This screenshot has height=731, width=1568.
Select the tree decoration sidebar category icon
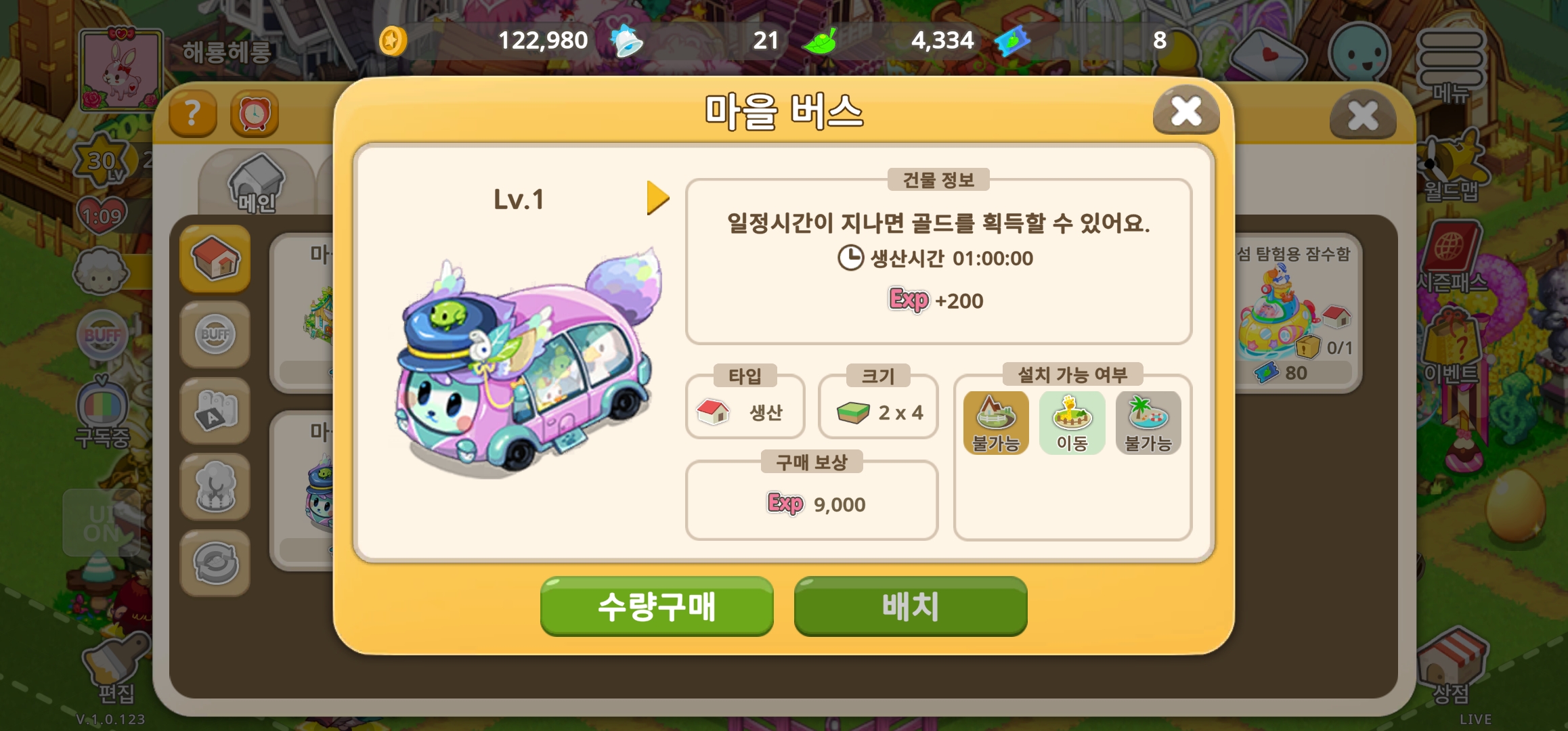(x=215, y=487)
